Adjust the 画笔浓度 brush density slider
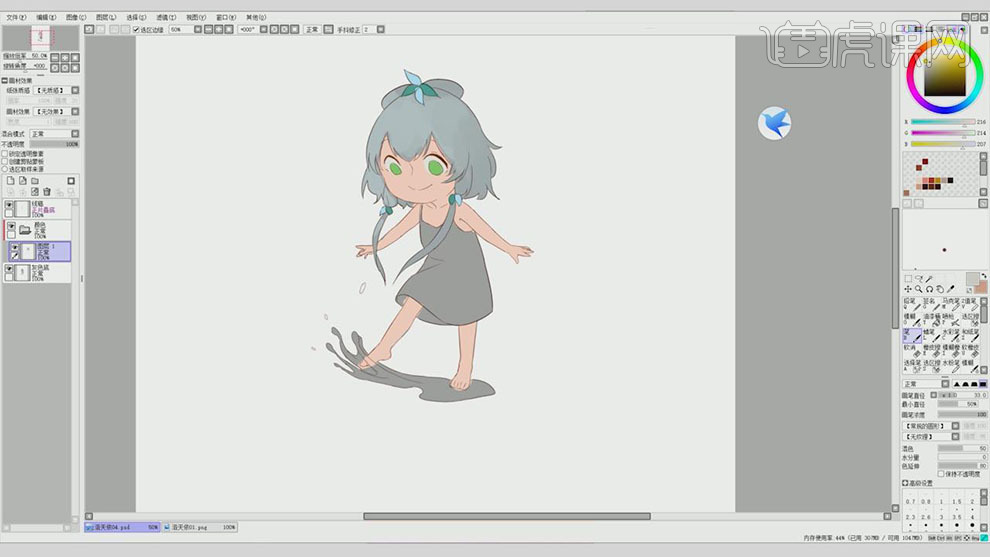This screenshot has width=990, height=557. pos(962,414)
